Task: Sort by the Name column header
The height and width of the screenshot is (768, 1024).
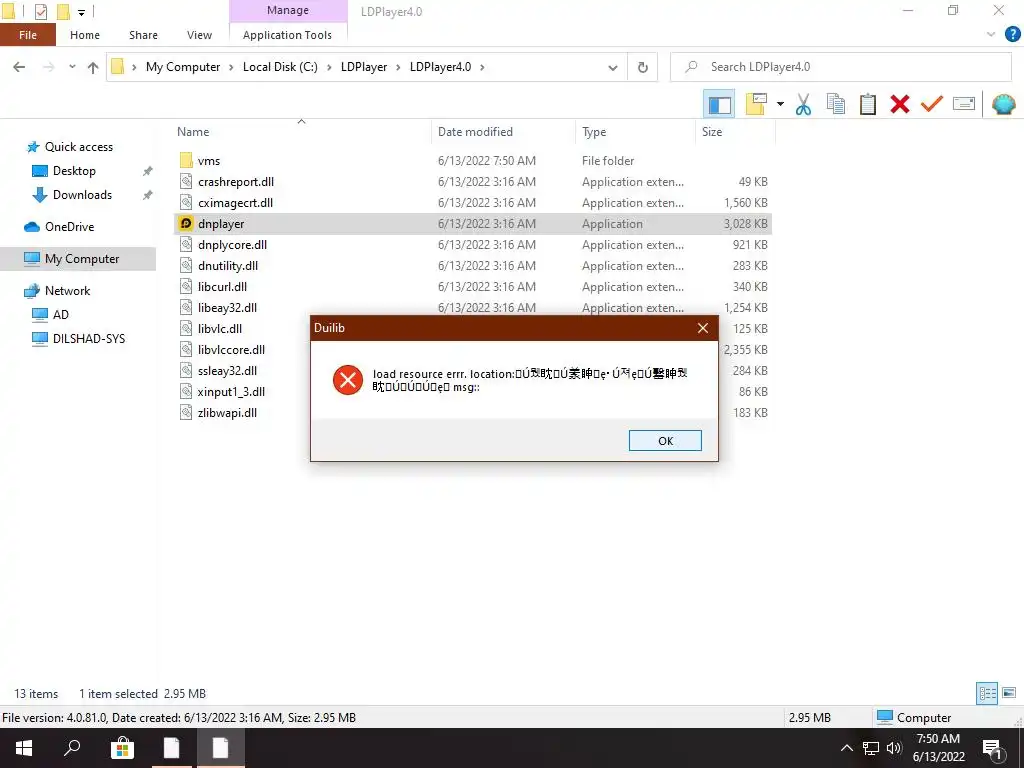Action: [x=193, y=132]
